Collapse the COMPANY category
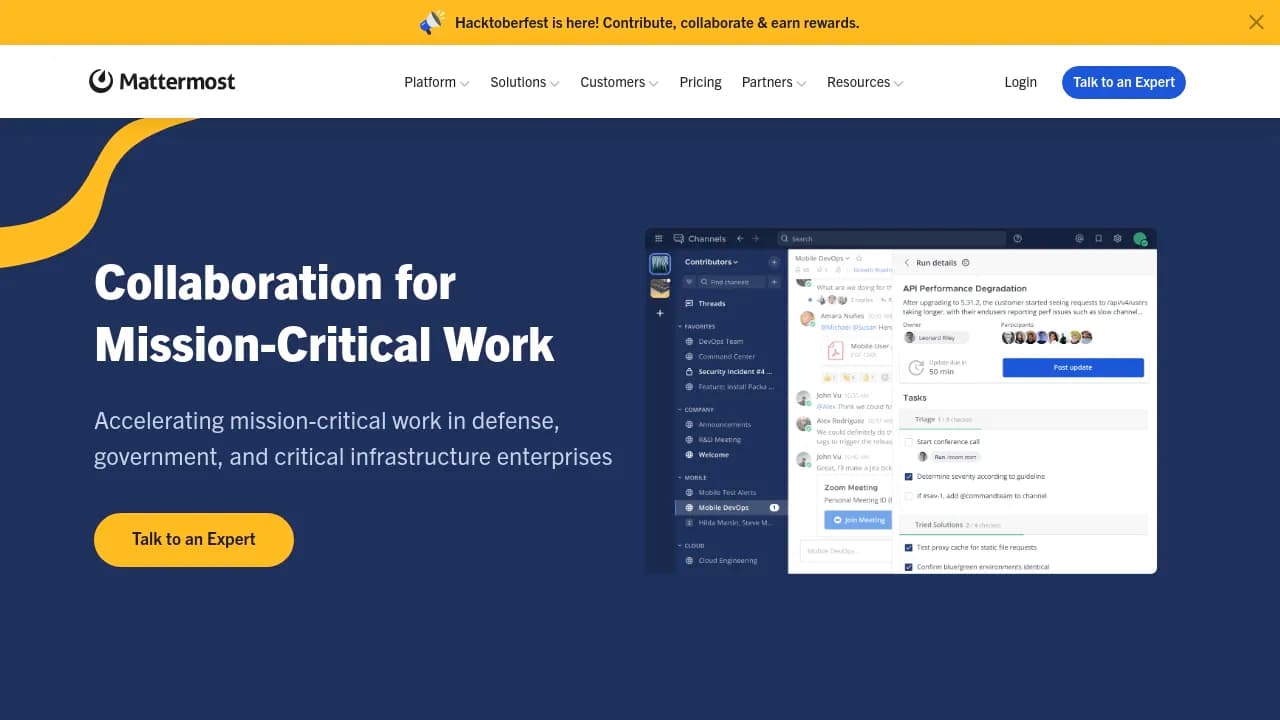The width and height of the screenshot is (1280, 720). pos(695,409)
